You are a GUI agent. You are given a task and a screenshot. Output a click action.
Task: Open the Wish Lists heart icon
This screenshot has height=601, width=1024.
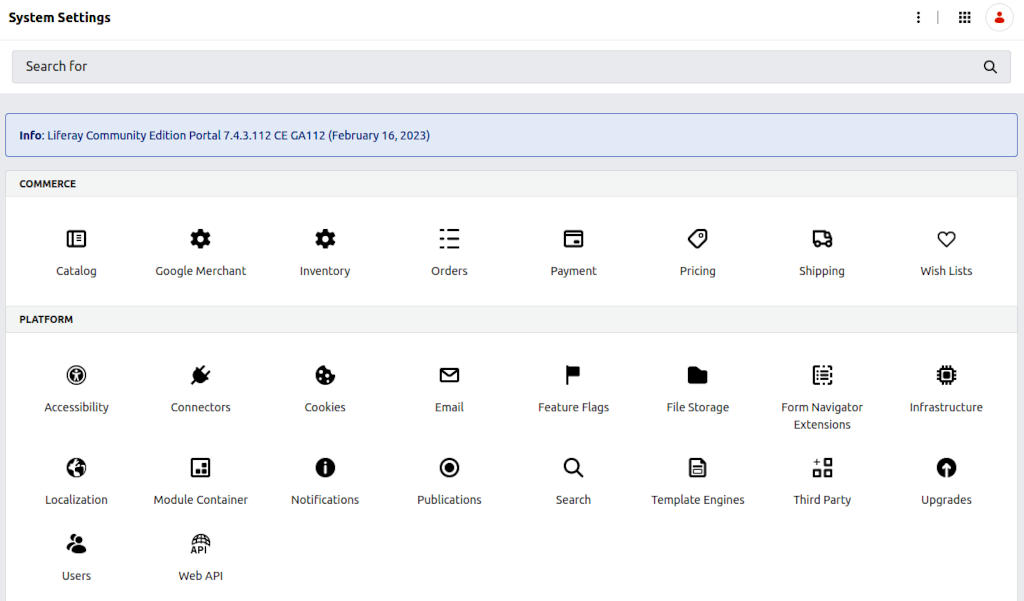click(946, 239)
